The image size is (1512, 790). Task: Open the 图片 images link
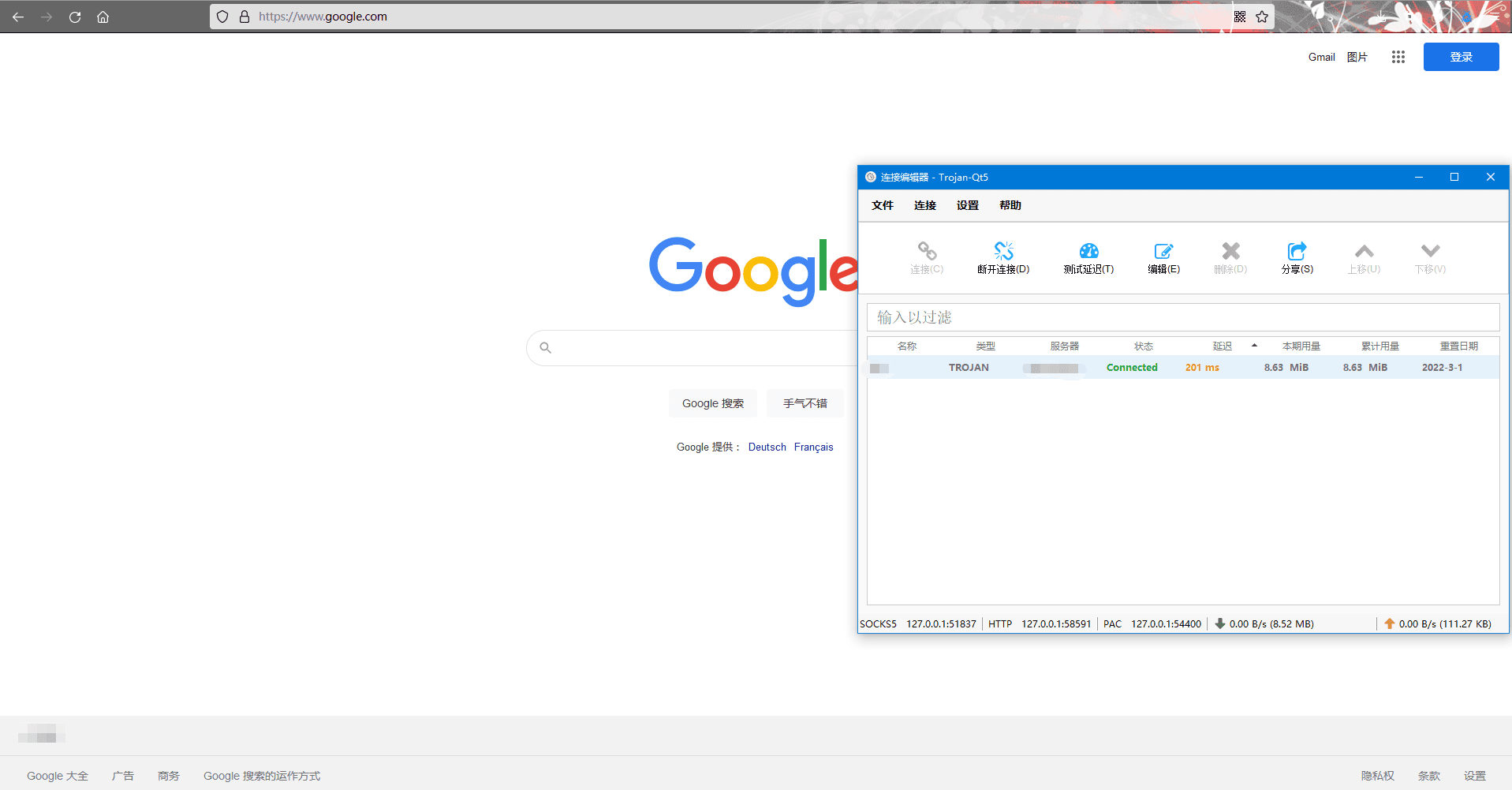(x=1357, y=57)
